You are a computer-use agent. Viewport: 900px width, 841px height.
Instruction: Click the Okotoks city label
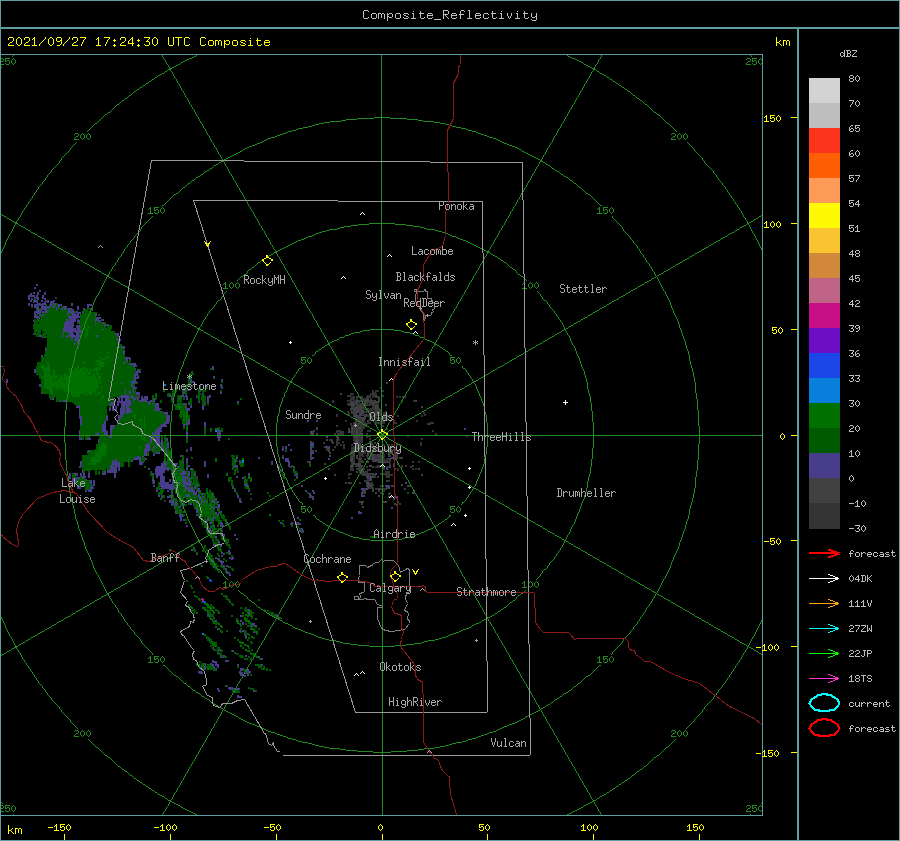click(x=400, y=667)
